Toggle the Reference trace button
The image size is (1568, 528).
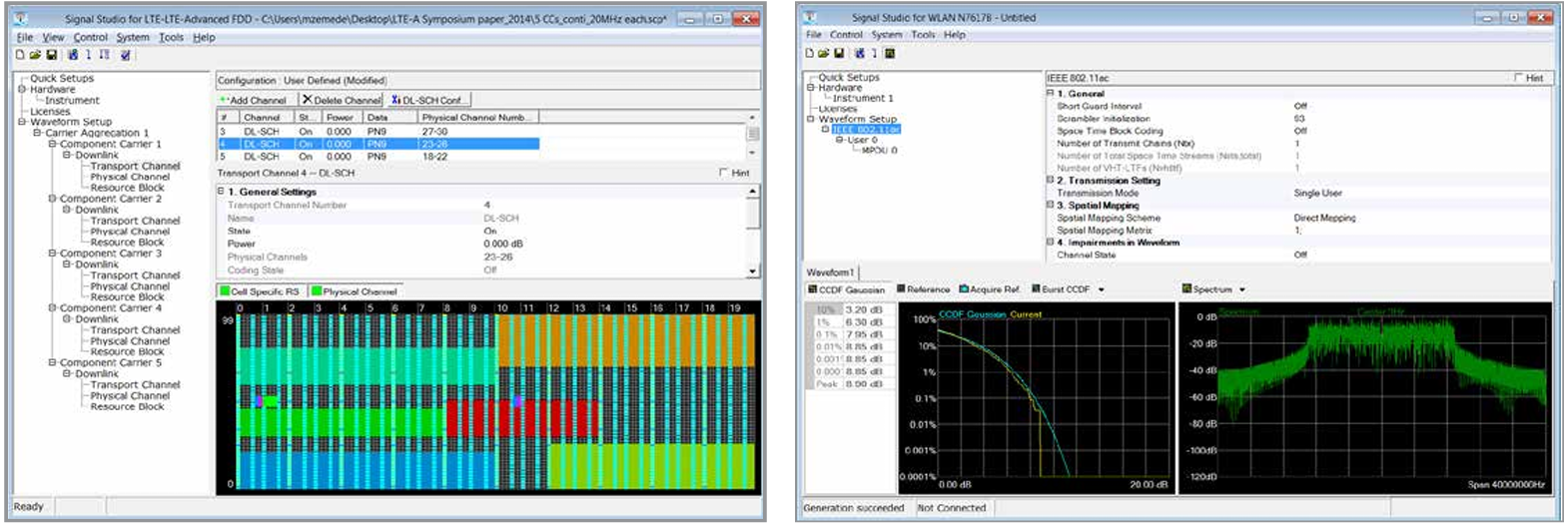click(923, 289)
